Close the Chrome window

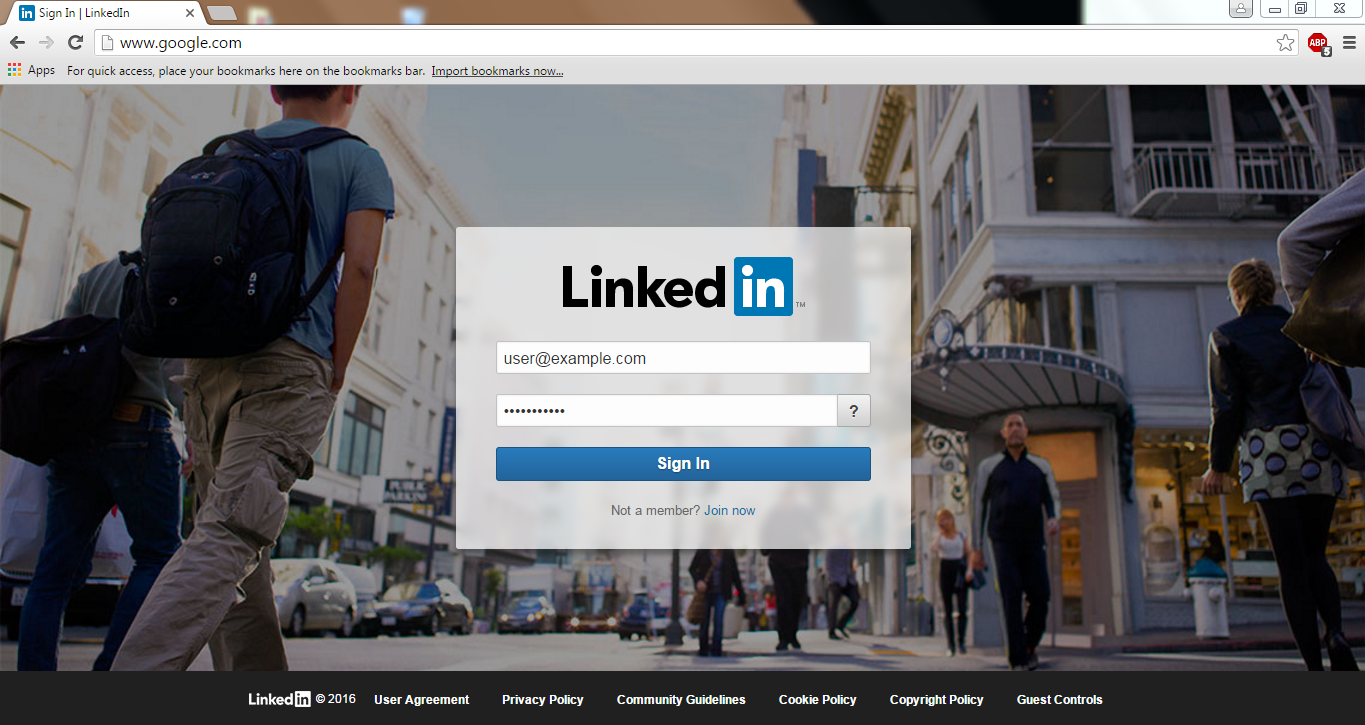[1338, 8]
